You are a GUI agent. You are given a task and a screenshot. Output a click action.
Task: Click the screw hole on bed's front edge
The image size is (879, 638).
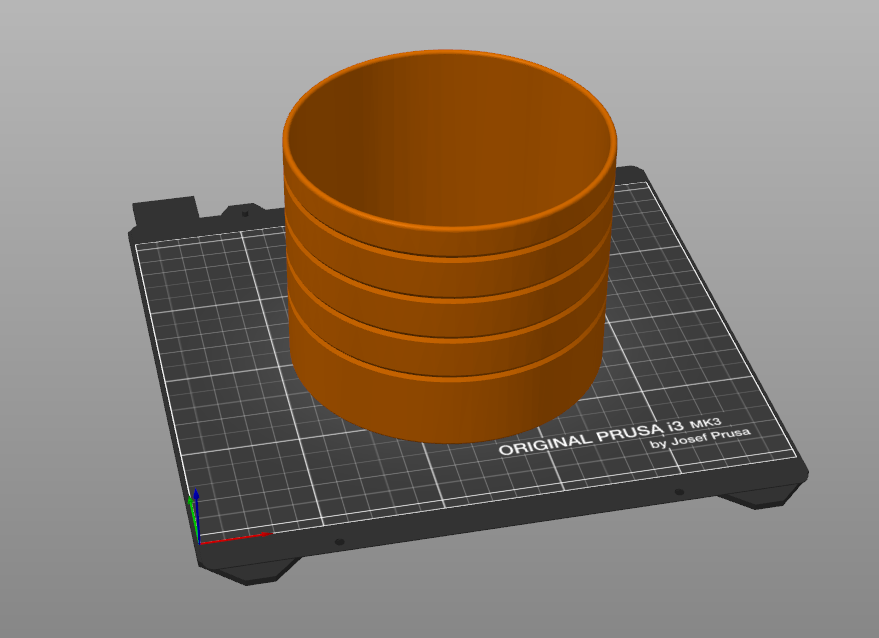click(339, 542)
